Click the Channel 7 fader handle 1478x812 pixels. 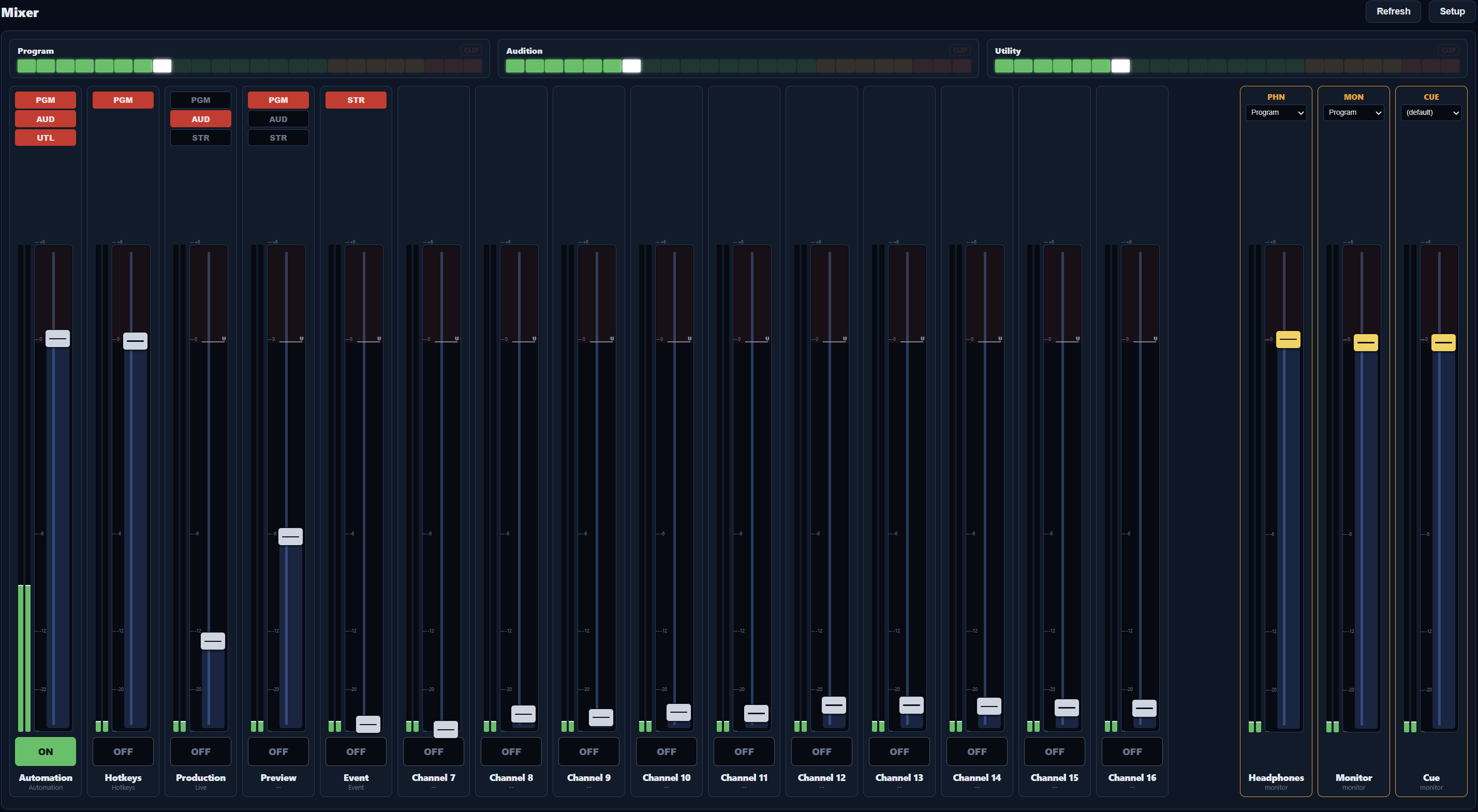tap(446, 729)
